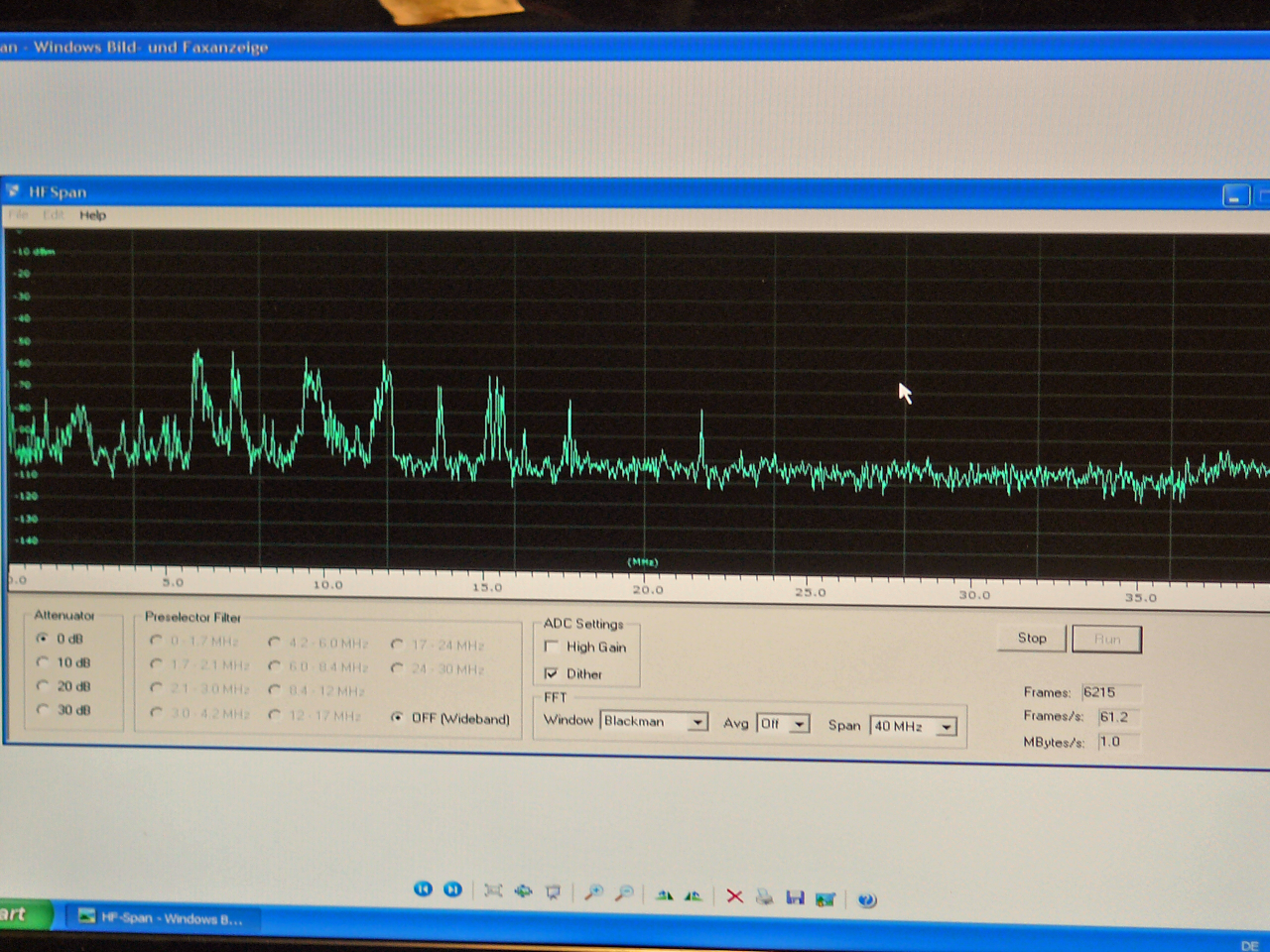Click the Frames counter field
The height and width of the screenshot is (952, 1270).
coord(1109,692)
